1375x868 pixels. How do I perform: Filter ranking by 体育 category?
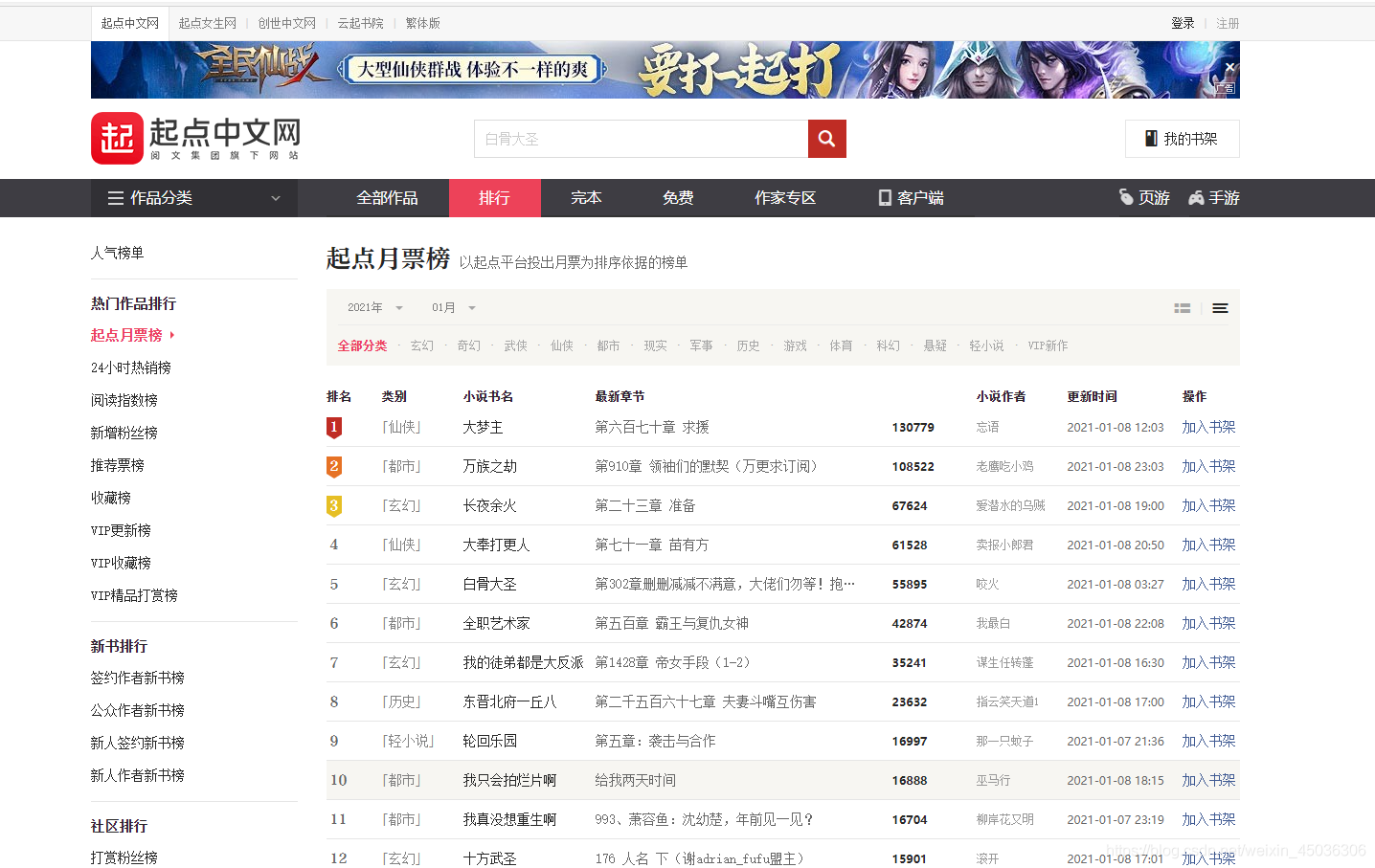point(842,345)
